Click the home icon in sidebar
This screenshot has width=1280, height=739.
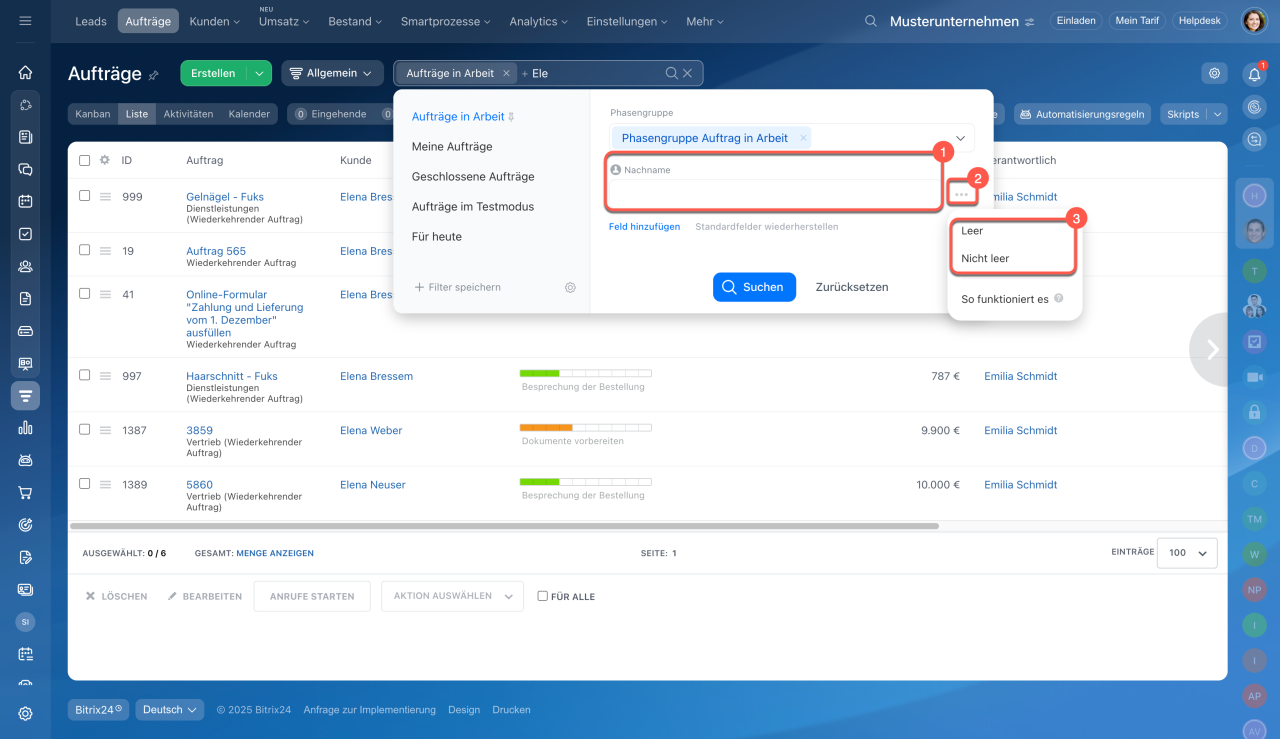click(25, 72)
